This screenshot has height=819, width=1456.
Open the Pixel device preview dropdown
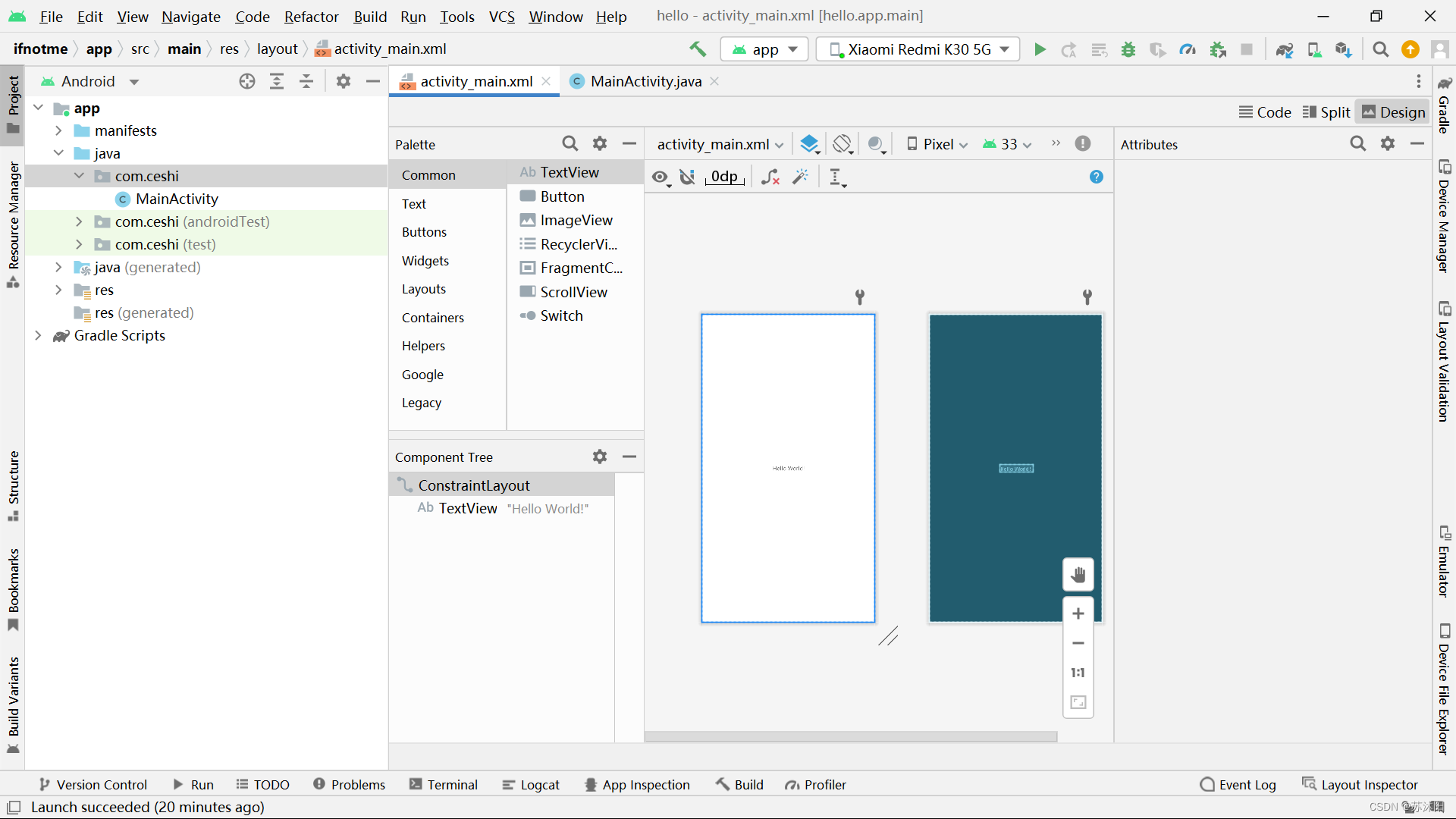click(937, 144)
